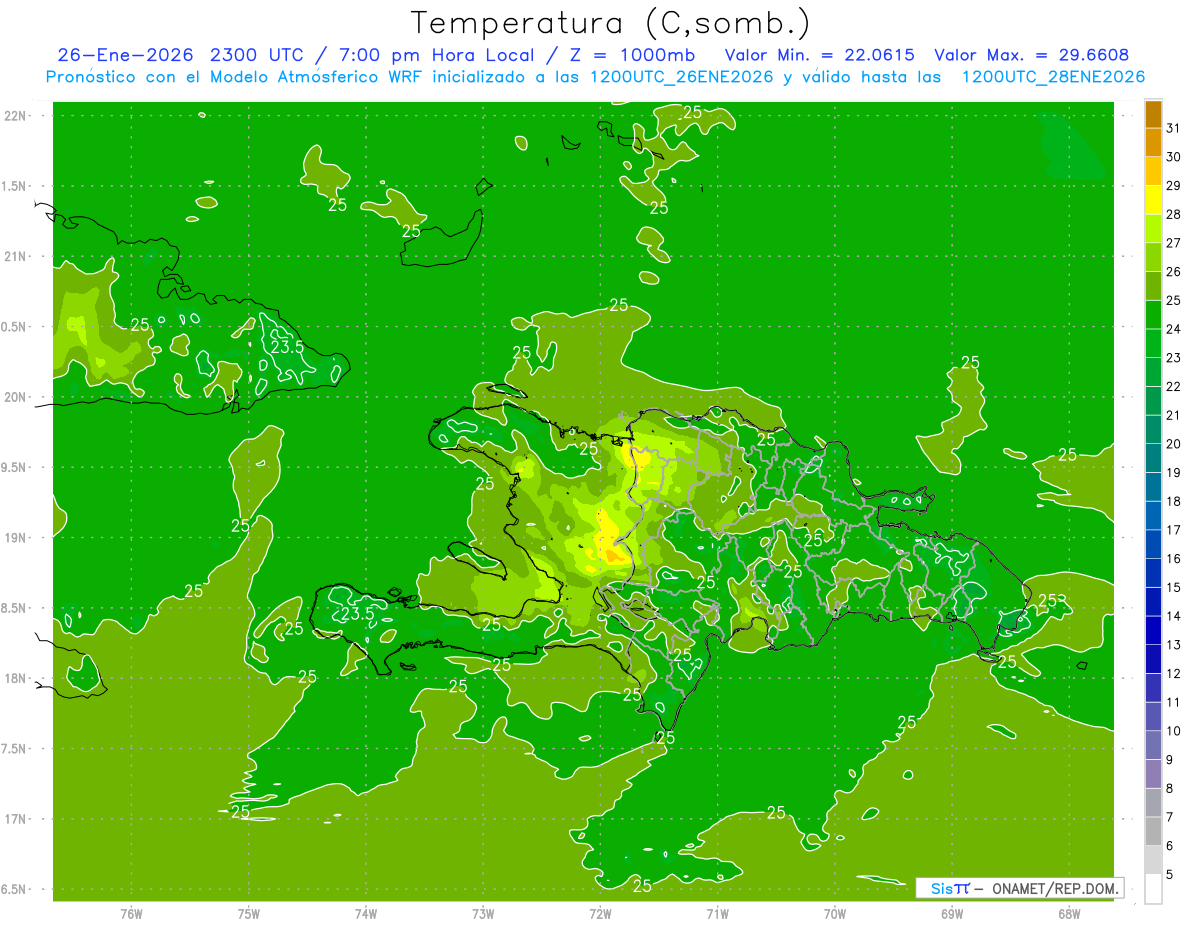Click the legend value "15"
1200x927 pixels.
click(1174, 588)
